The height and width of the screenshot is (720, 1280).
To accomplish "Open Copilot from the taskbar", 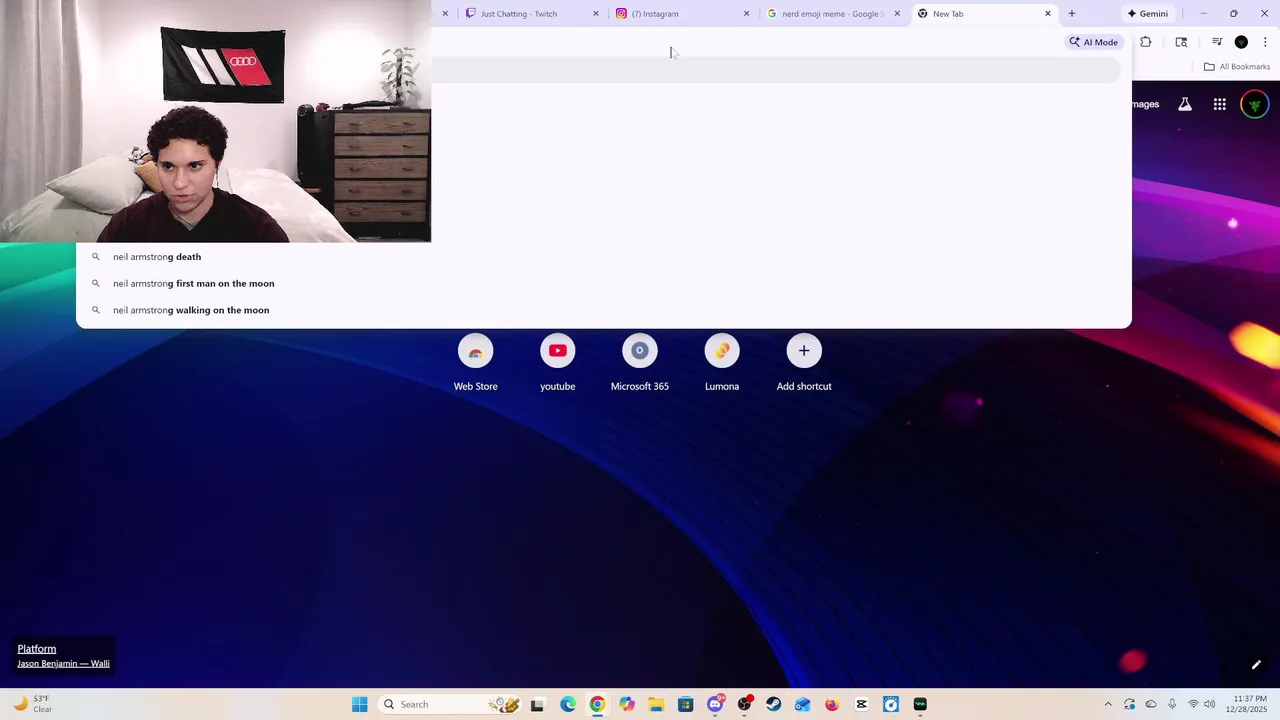I will click(627, 705).
